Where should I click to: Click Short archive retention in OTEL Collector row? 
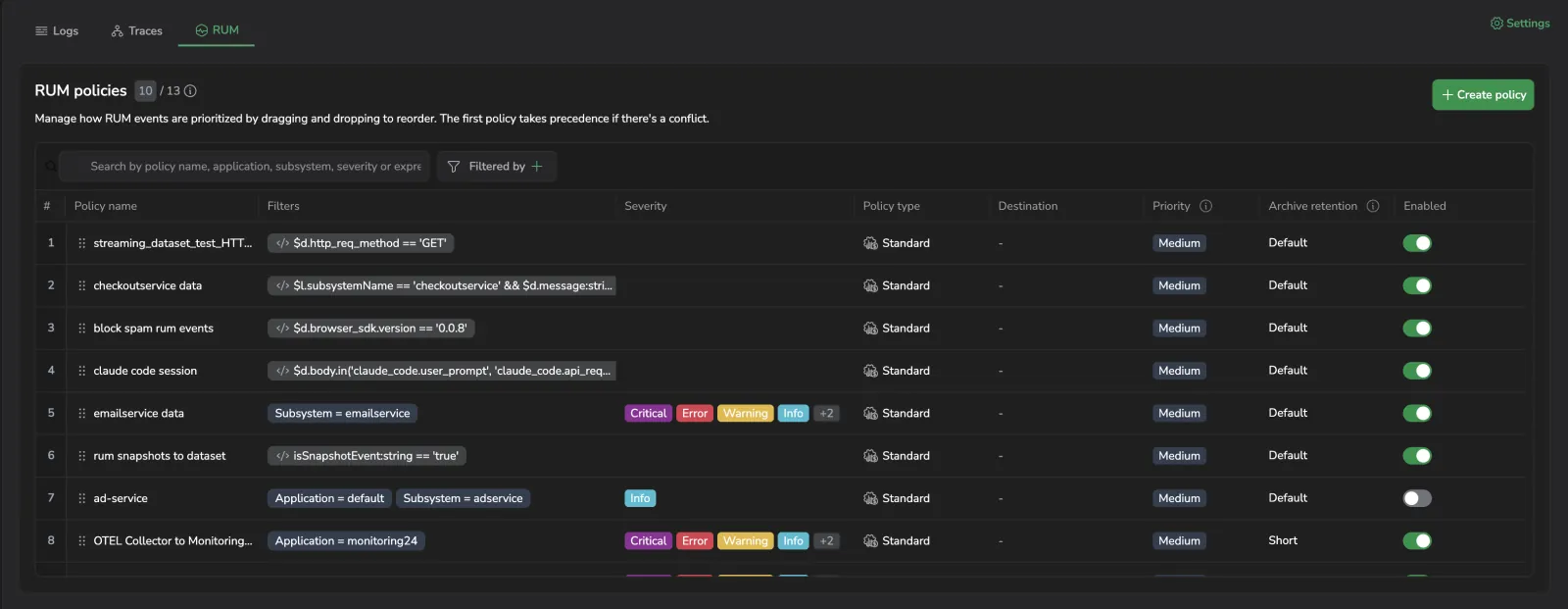click(1283, 540)
